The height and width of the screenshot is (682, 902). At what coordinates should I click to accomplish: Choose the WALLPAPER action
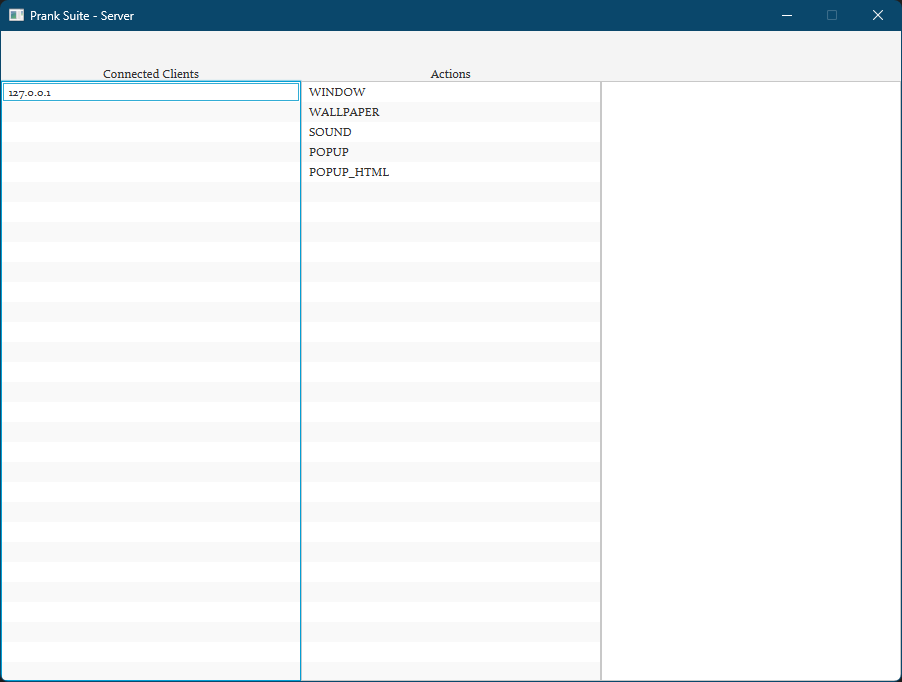pos(450,112)
